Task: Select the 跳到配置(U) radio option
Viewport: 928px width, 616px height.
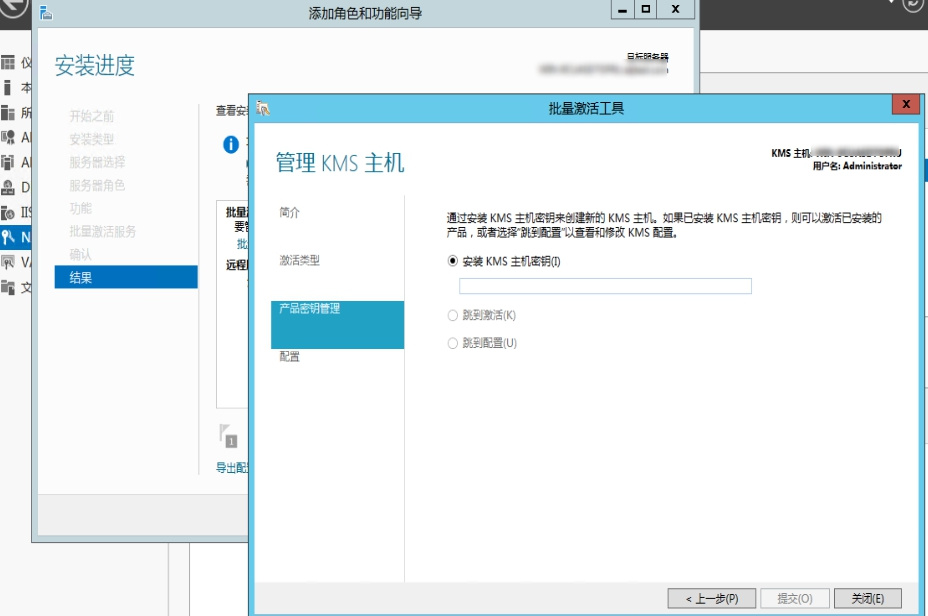Action: (x=453, y=343)
